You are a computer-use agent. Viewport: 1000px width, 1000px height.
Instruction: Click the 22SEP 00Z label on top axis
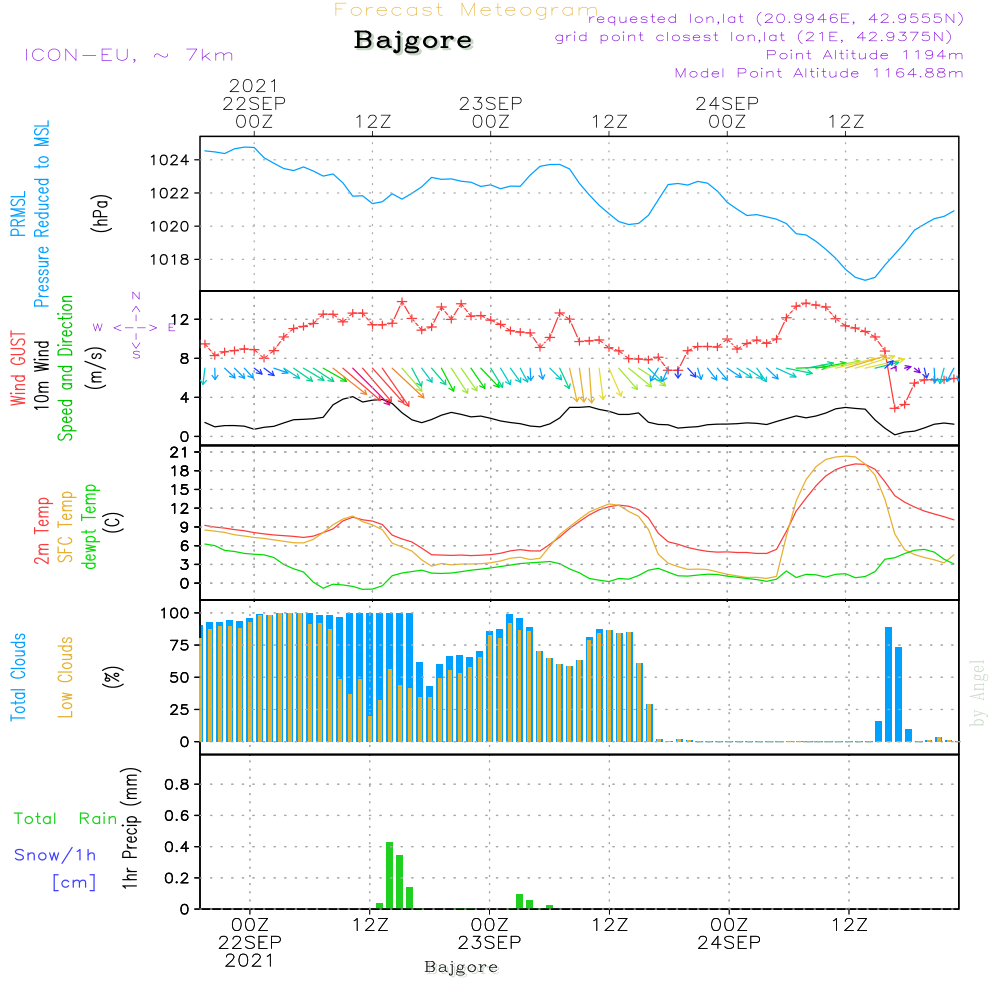click(x=254, y=112)
